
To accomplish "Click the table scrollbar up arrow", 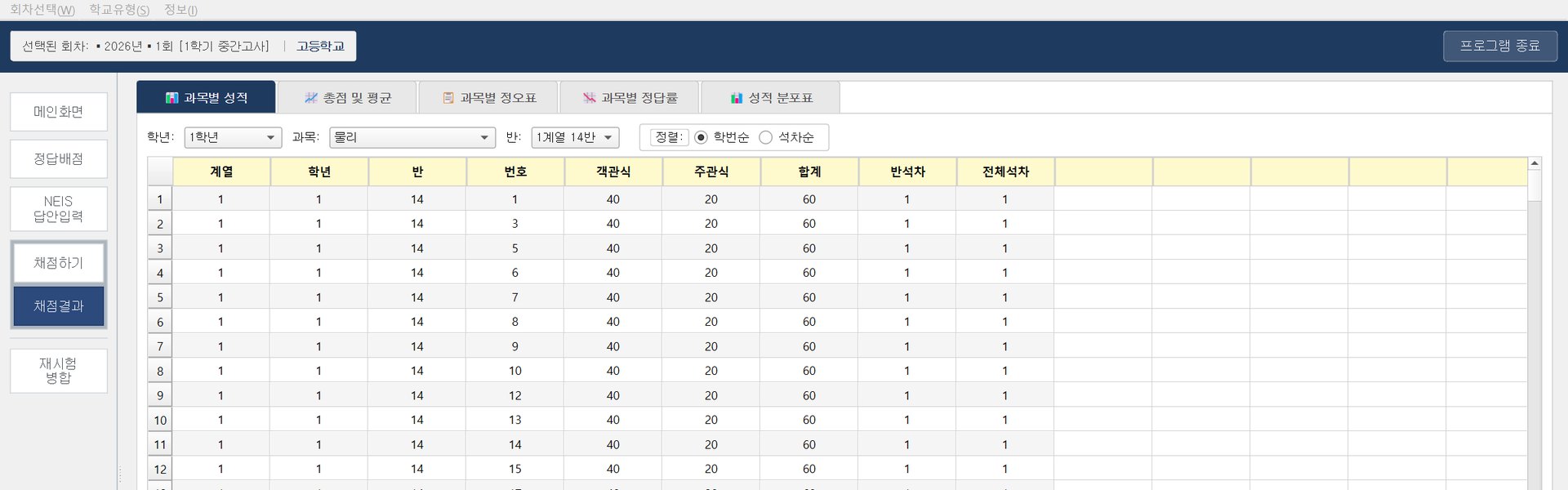I will click(x=1535, y=163).
